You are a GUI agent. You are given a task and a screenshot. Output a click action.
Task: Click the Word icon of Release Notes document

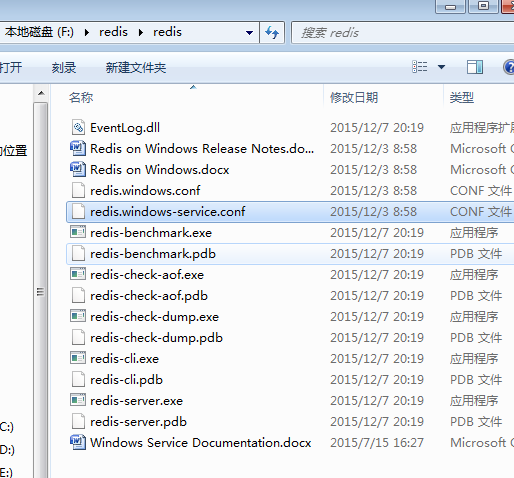(x=78, y=148)
